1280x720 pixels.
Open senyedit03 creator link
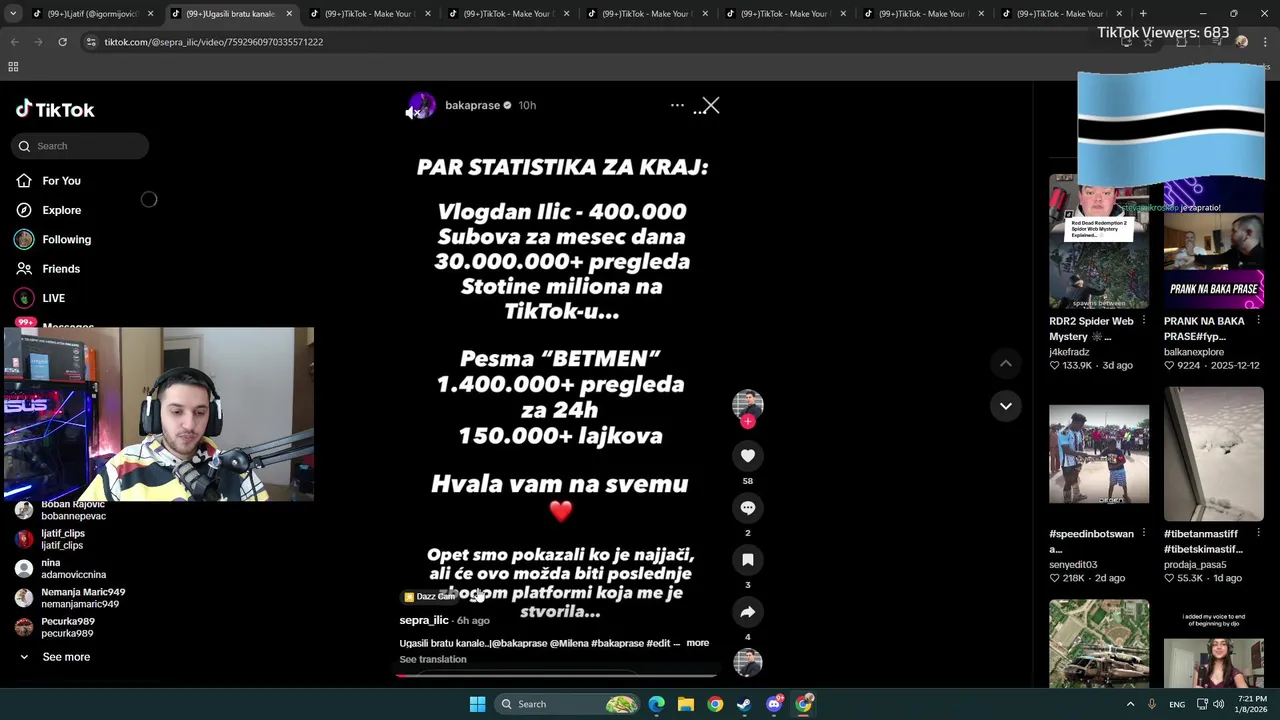(1073, 565)
